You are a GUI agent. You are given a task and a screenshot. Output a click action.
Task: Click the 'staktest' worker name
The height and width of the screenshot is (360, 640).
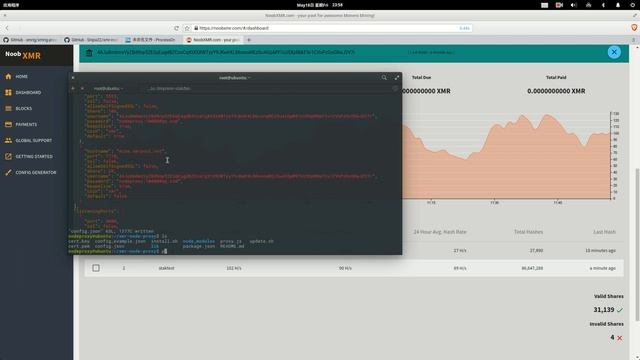click(166, 268)
